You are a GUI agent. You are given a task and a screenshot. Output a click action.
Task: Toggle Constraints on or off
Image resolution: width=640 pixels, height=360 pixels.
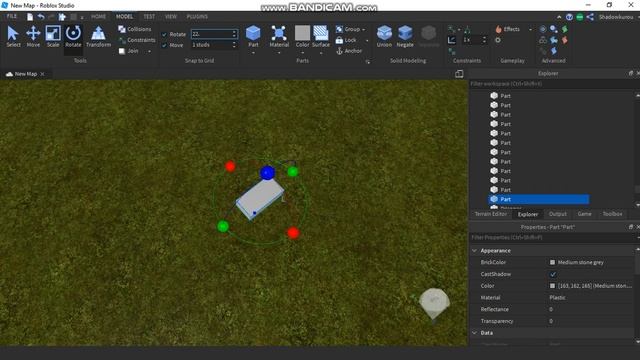coord(137,40)
